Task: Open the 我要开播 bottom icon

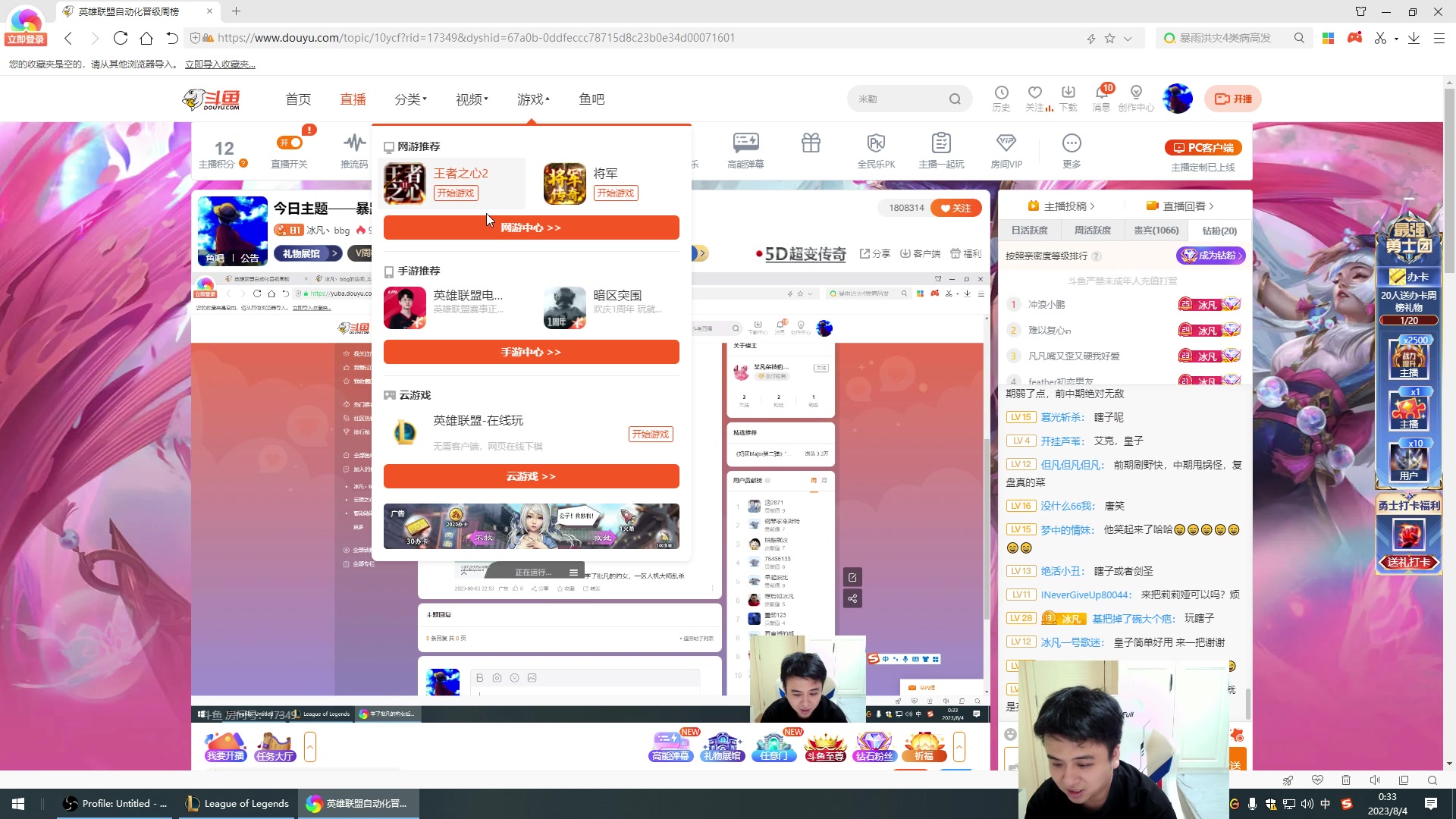Action: 225,747
